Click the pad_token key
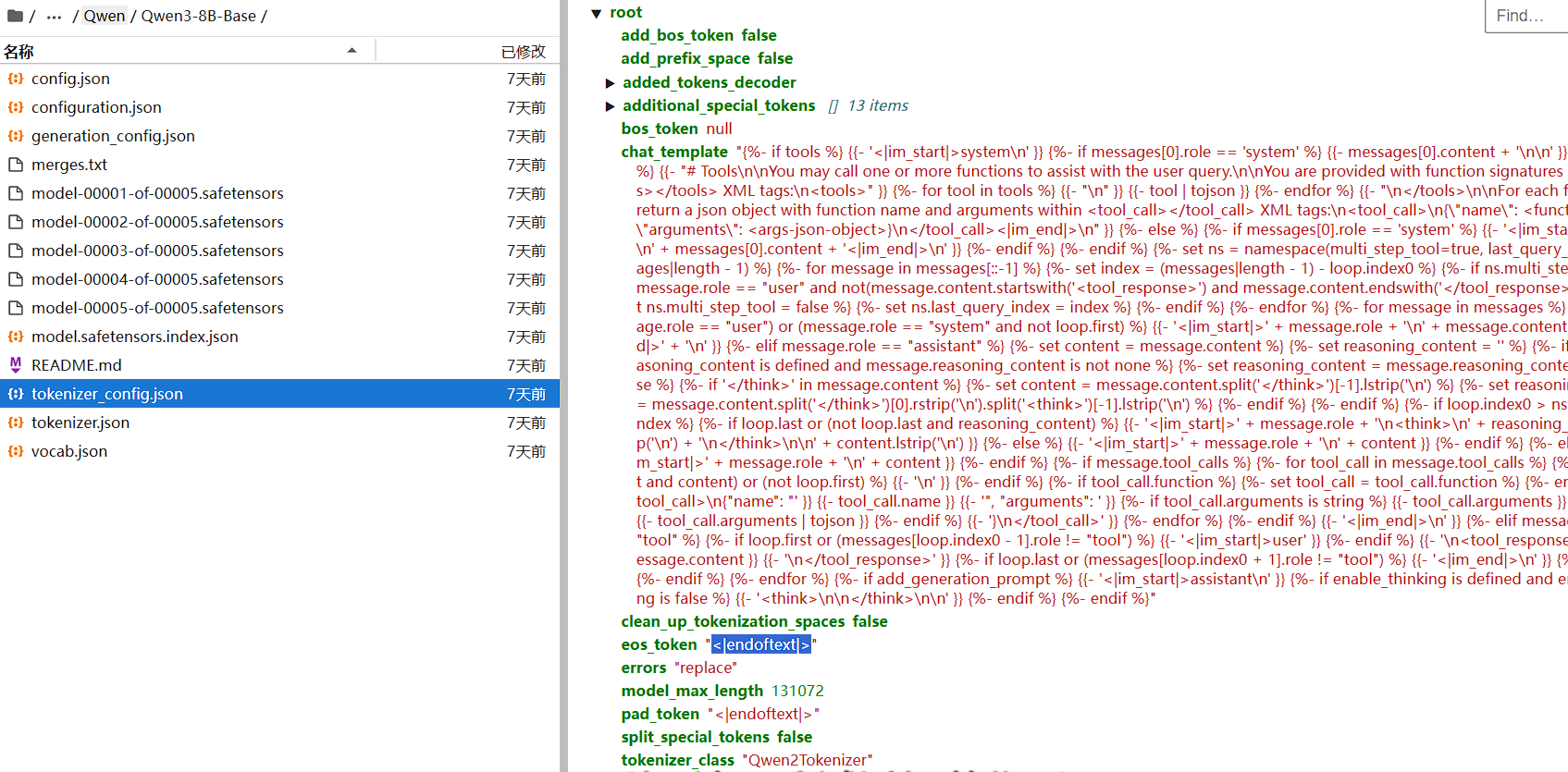1568x772 pixels. coord(661,714)
